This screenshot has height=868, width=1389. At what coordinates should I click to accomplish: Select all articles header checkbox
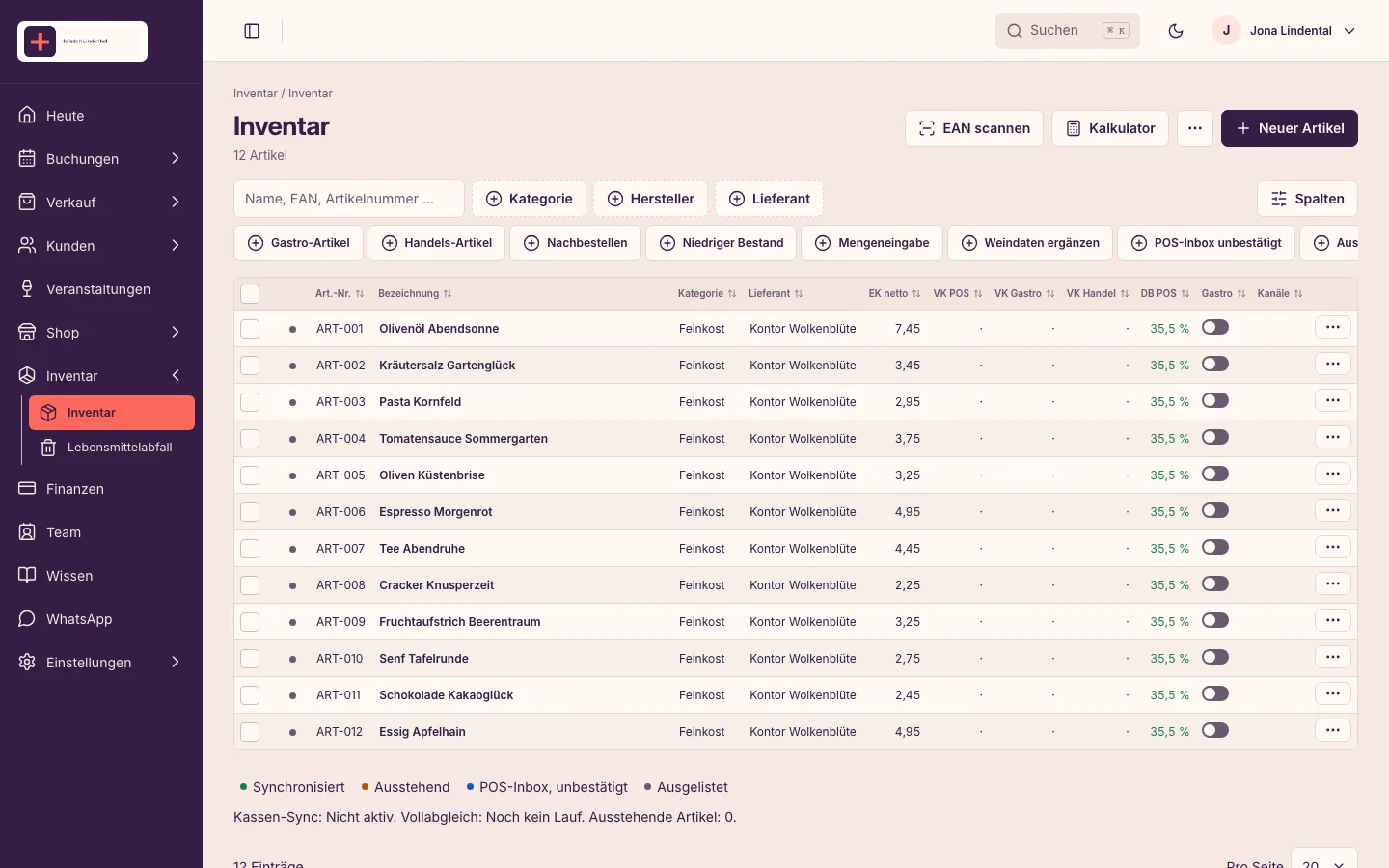[250, 294]
